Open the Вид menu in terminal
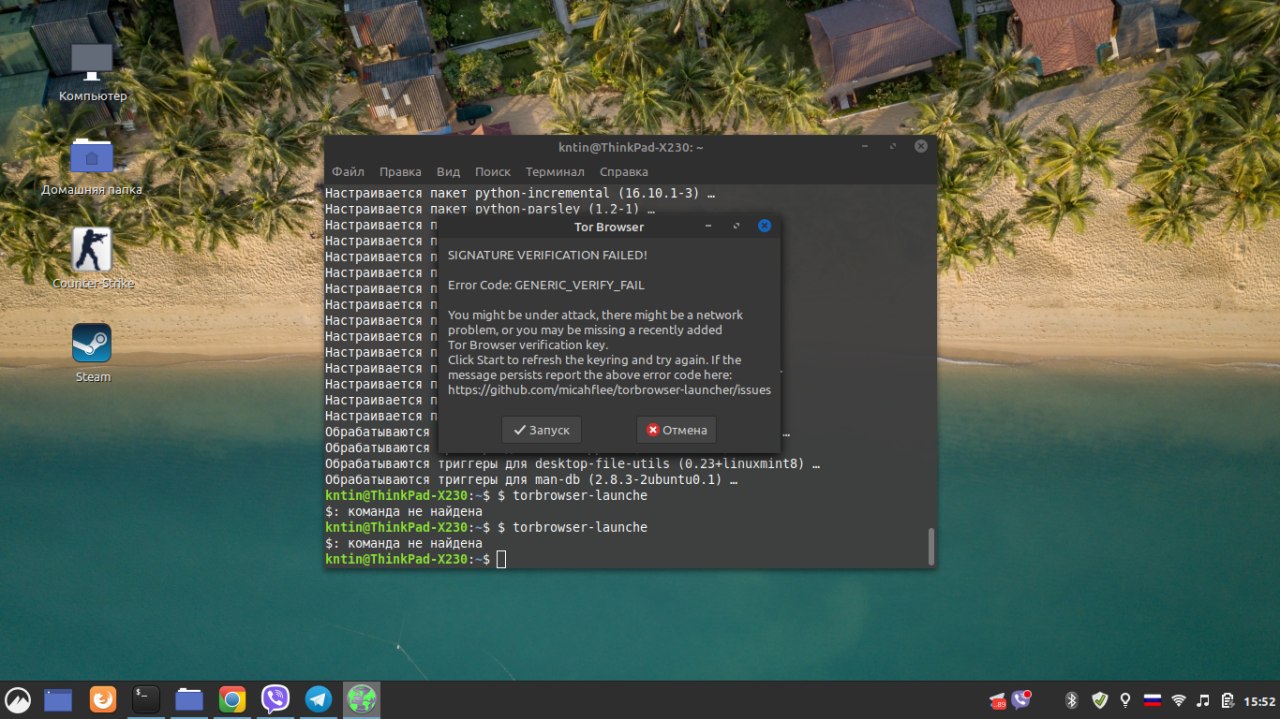This screenshot has width=1280, height=719. (448, 172)
